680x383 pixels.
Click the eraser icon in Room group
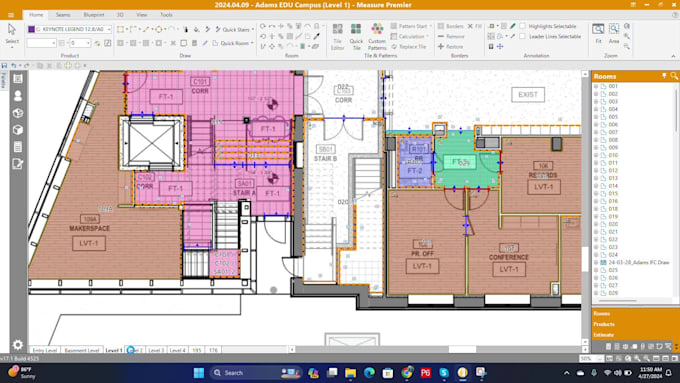(x=316, y=46)
